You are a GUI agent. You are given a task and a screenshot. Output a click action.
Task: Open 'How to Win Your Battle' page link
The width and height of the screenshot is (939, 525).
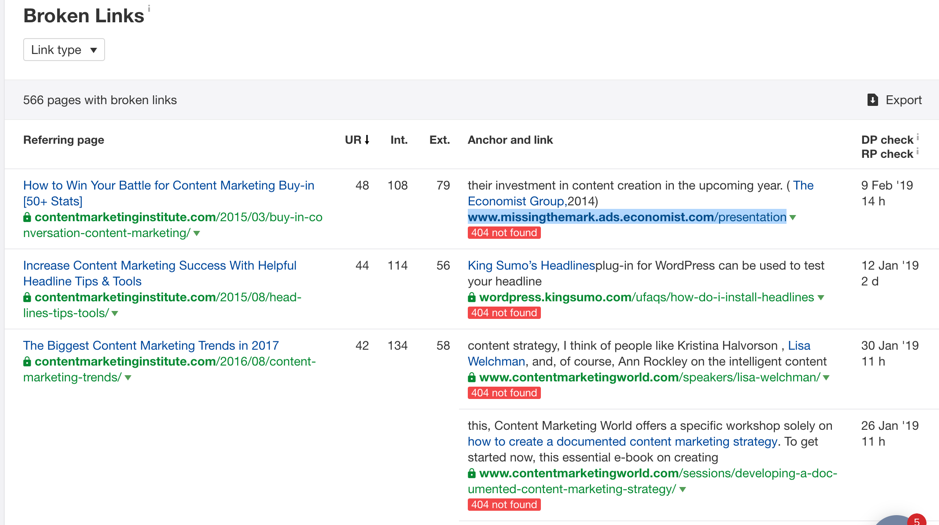(x=168, y=193)
